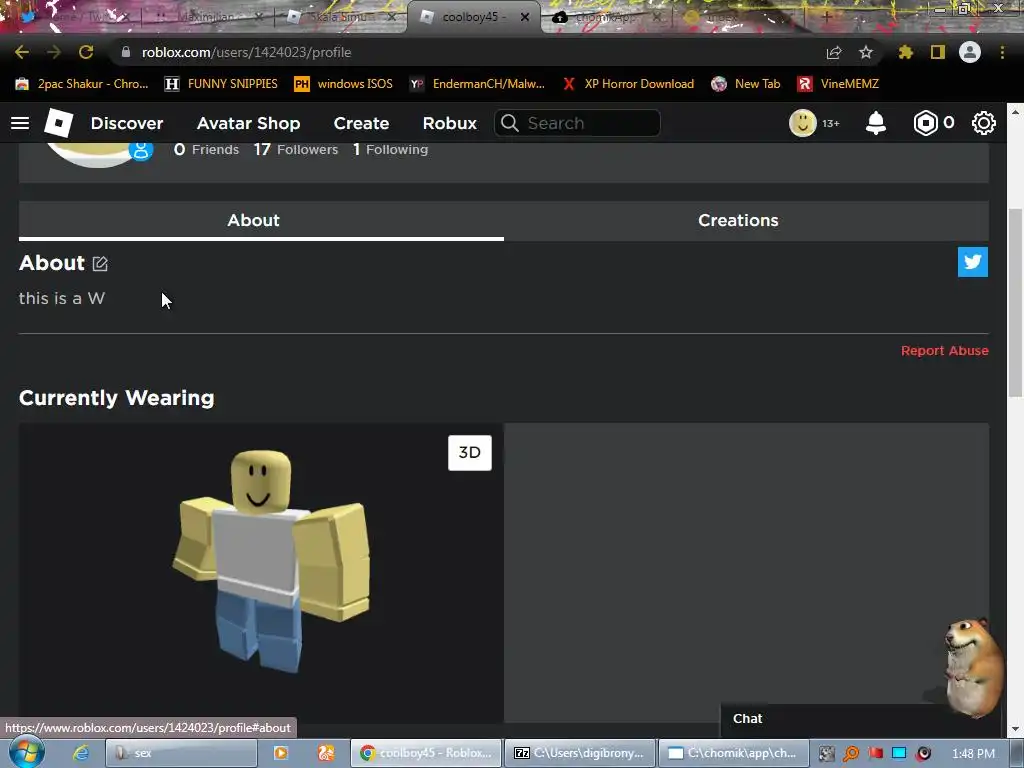1024x768 pixels.
Task: View the 0 Friends list
Action: click(206, 150)
